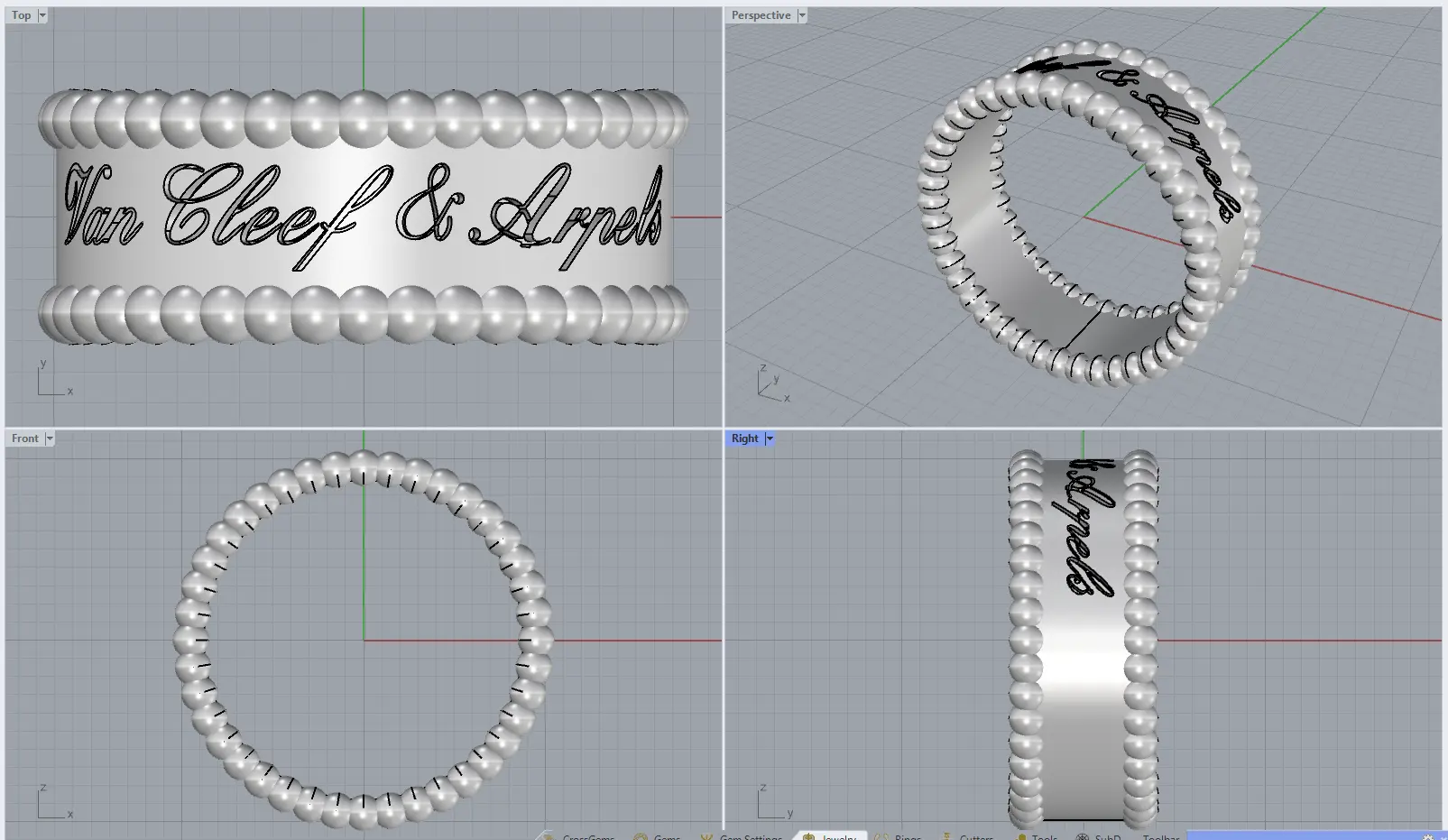Select the Front viewport title label
Screen dimensions: 1448x840
coord(24,438)
